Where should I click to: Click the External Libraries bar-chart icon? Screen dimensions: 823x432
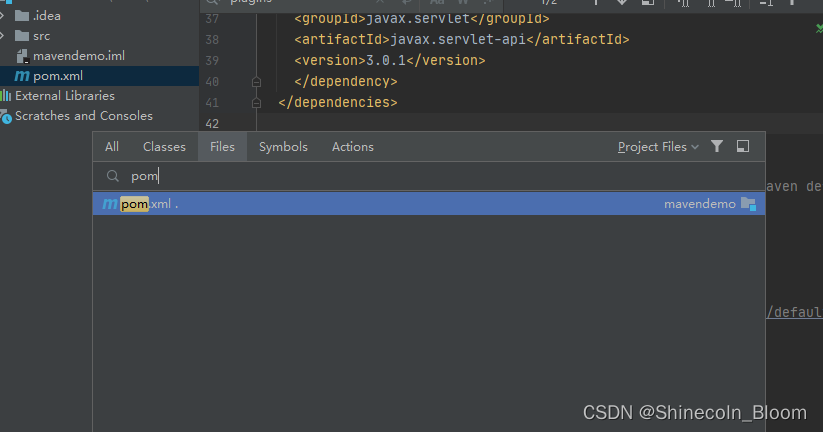tap(6, 96)
